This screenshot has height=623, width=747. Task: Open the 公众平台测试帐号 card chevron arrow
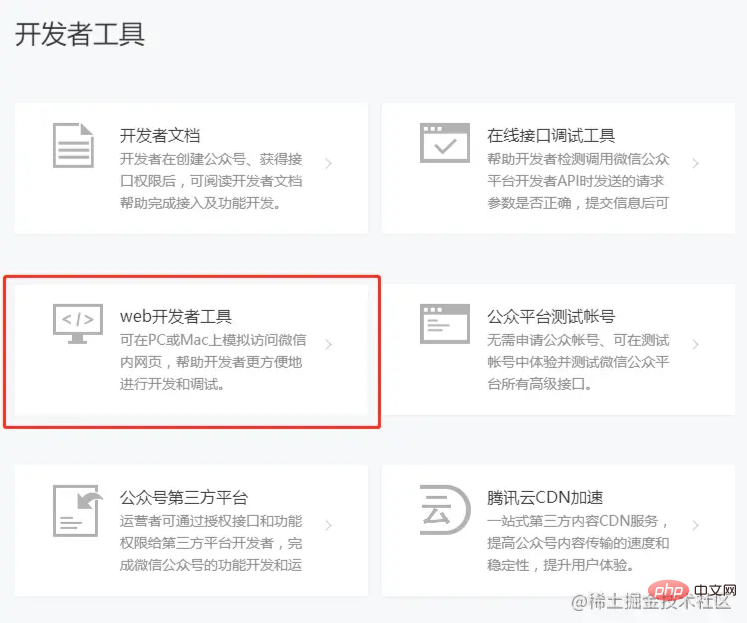[x=696, y=344]
